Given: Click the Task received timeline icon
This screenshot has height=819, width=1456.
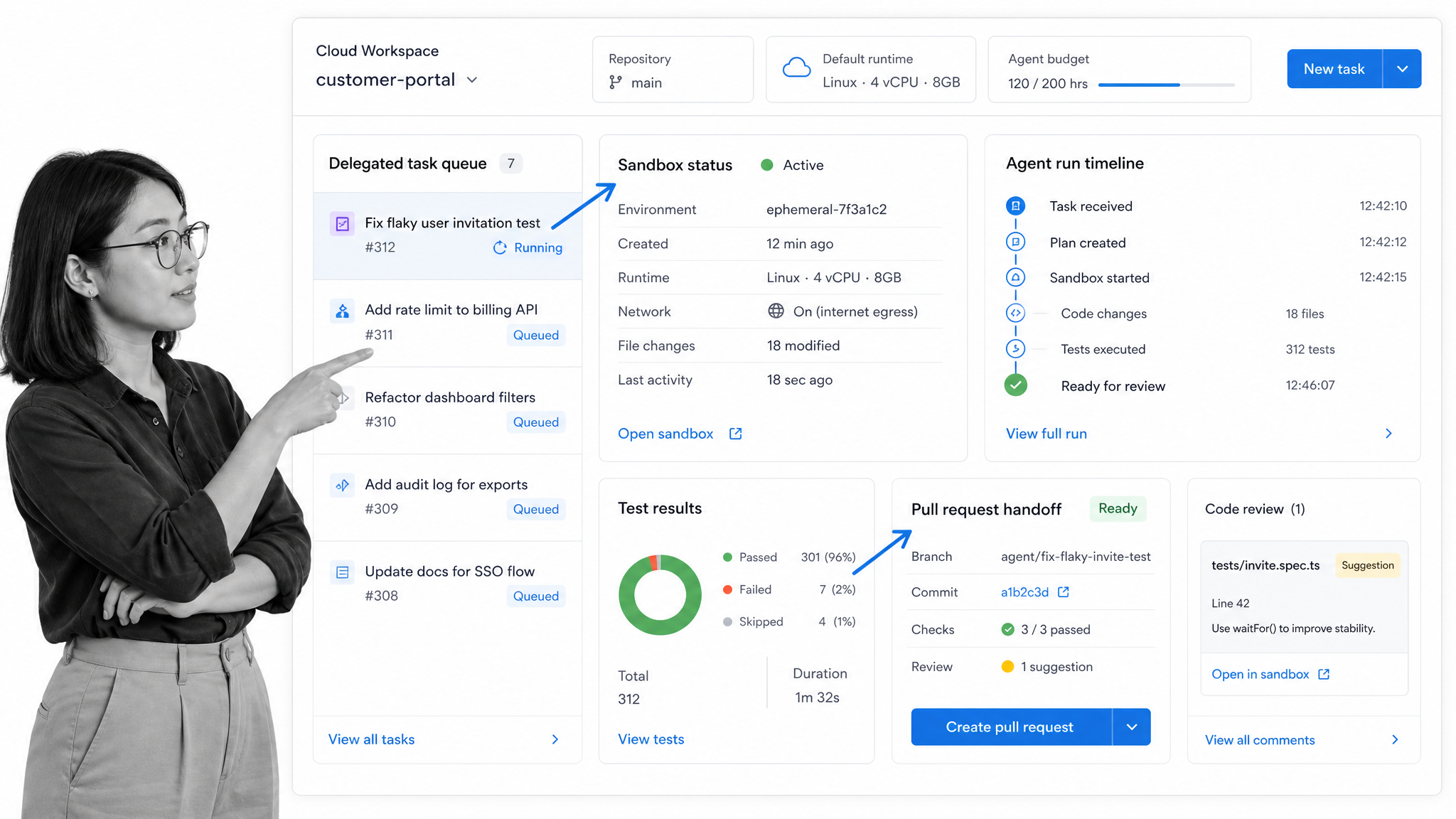Looking at the screenshot, I should 1015,206.
